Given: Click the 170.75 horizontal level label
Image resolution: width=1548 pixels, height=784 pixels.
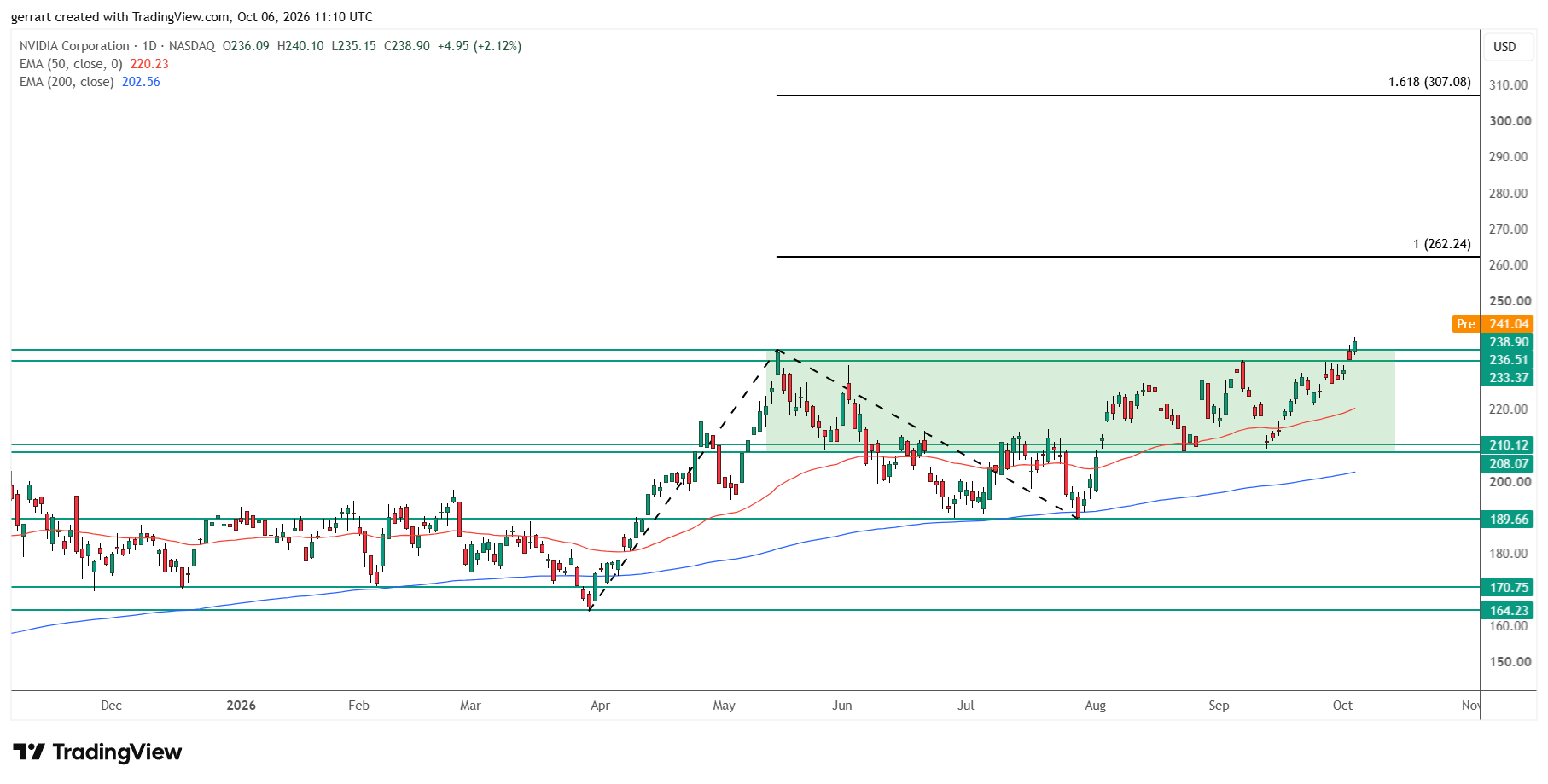Looking at the screenshot, I should click(1509, 588).
